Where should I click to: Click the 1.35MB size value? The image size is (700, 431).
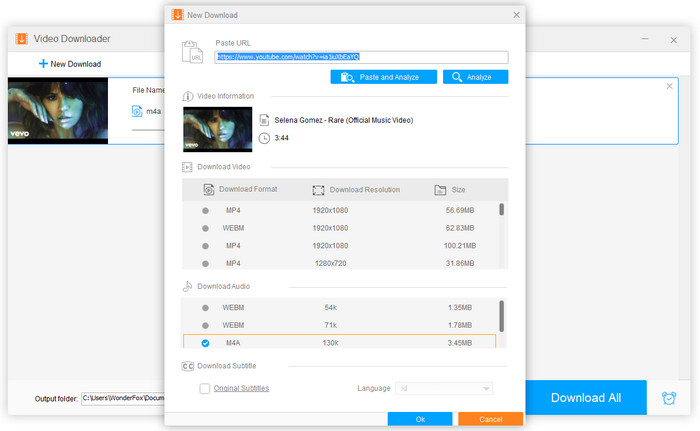[x=460, y=308]
